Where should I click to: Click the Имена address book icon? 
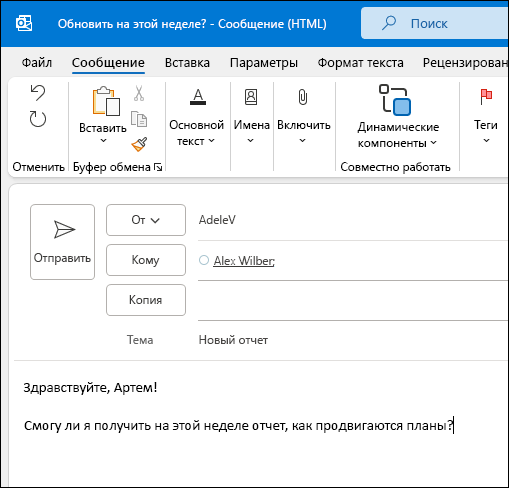click(x=251, y=97)
